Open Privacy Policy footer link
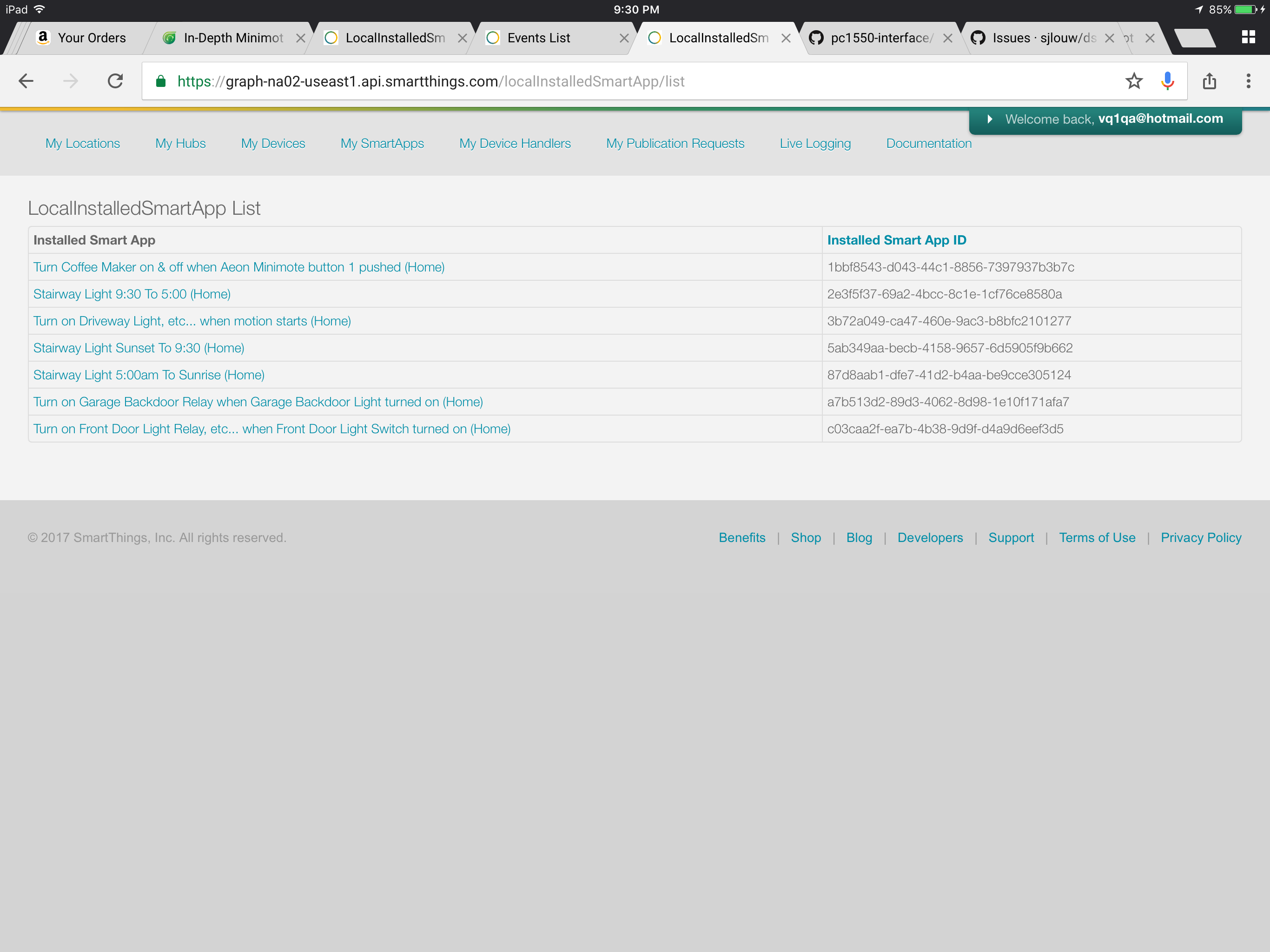 (x=1201, y=537)
